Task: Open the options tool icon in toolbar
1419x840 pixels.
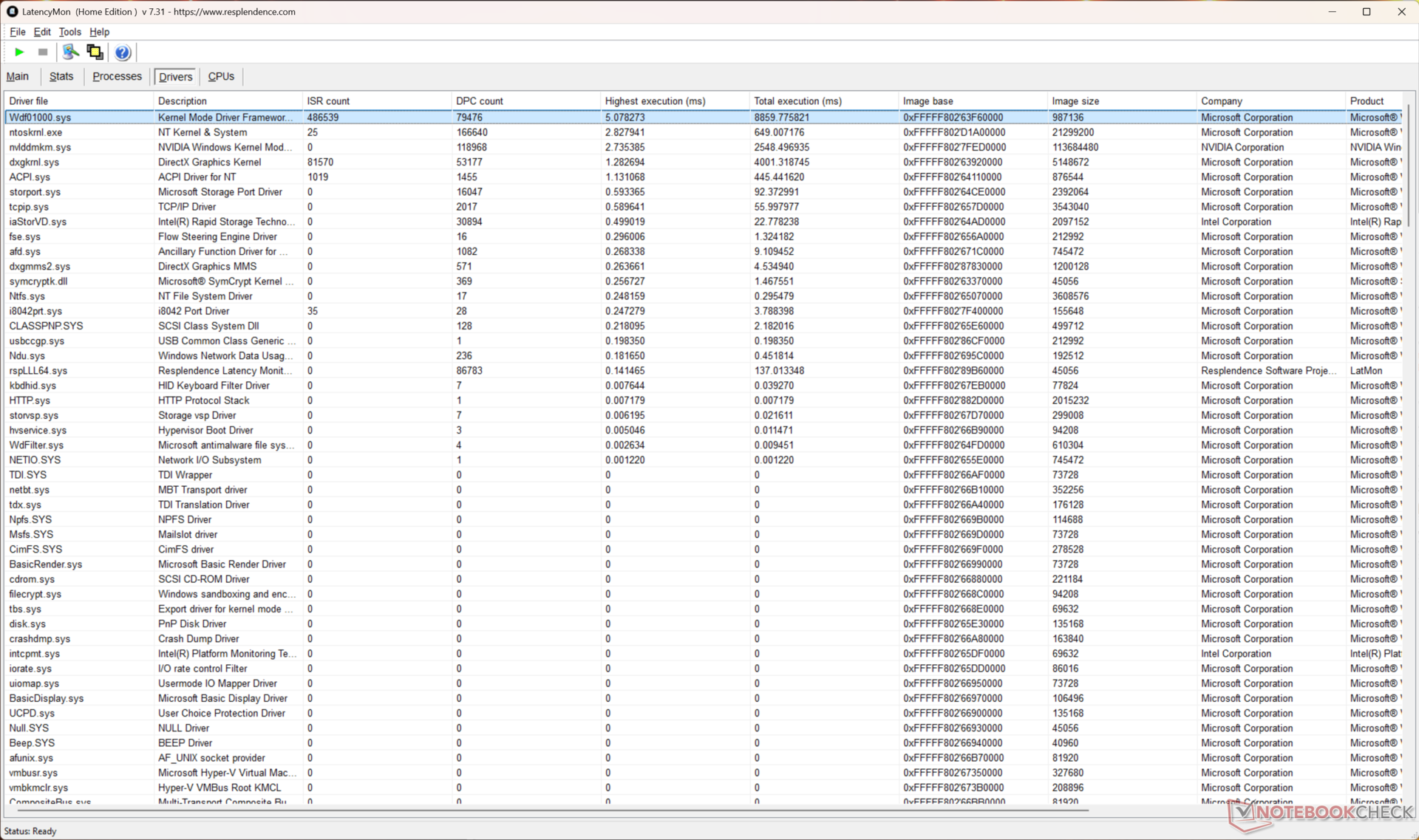Action: [x=70, y=52]
